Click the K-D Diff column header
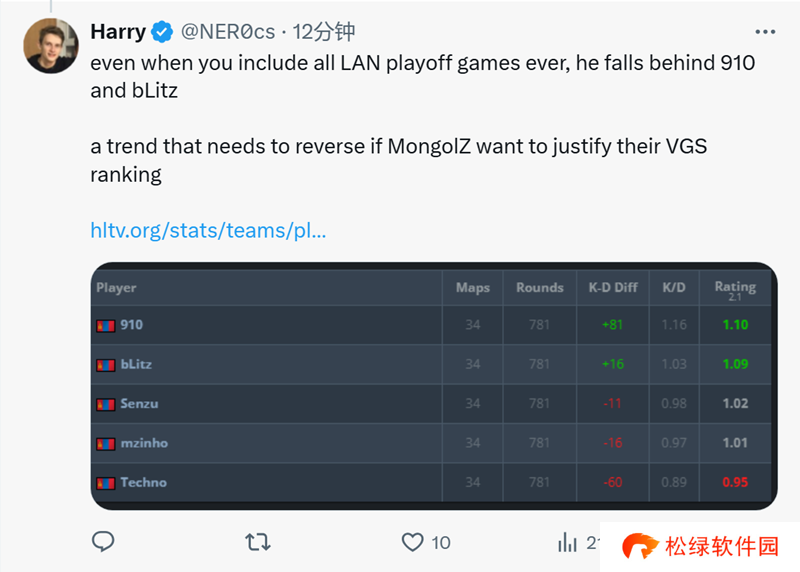The height and width of the screenshot is (572, 800). pyautogui.click(x=613, y=288)
